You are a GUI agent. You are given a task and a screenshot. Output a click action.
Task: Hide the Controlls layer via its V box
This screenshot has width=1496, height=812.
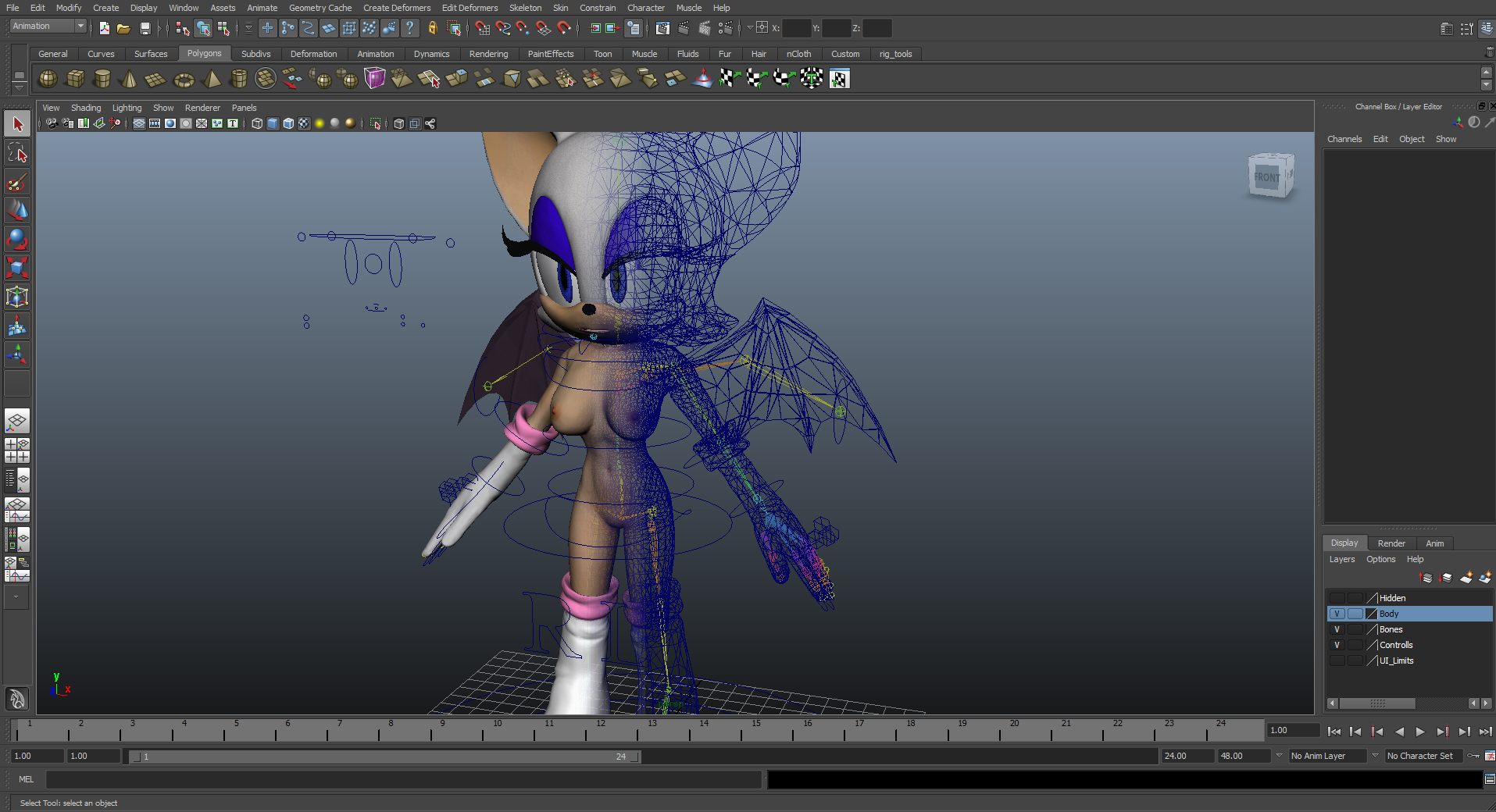(x=1337, y=645)
